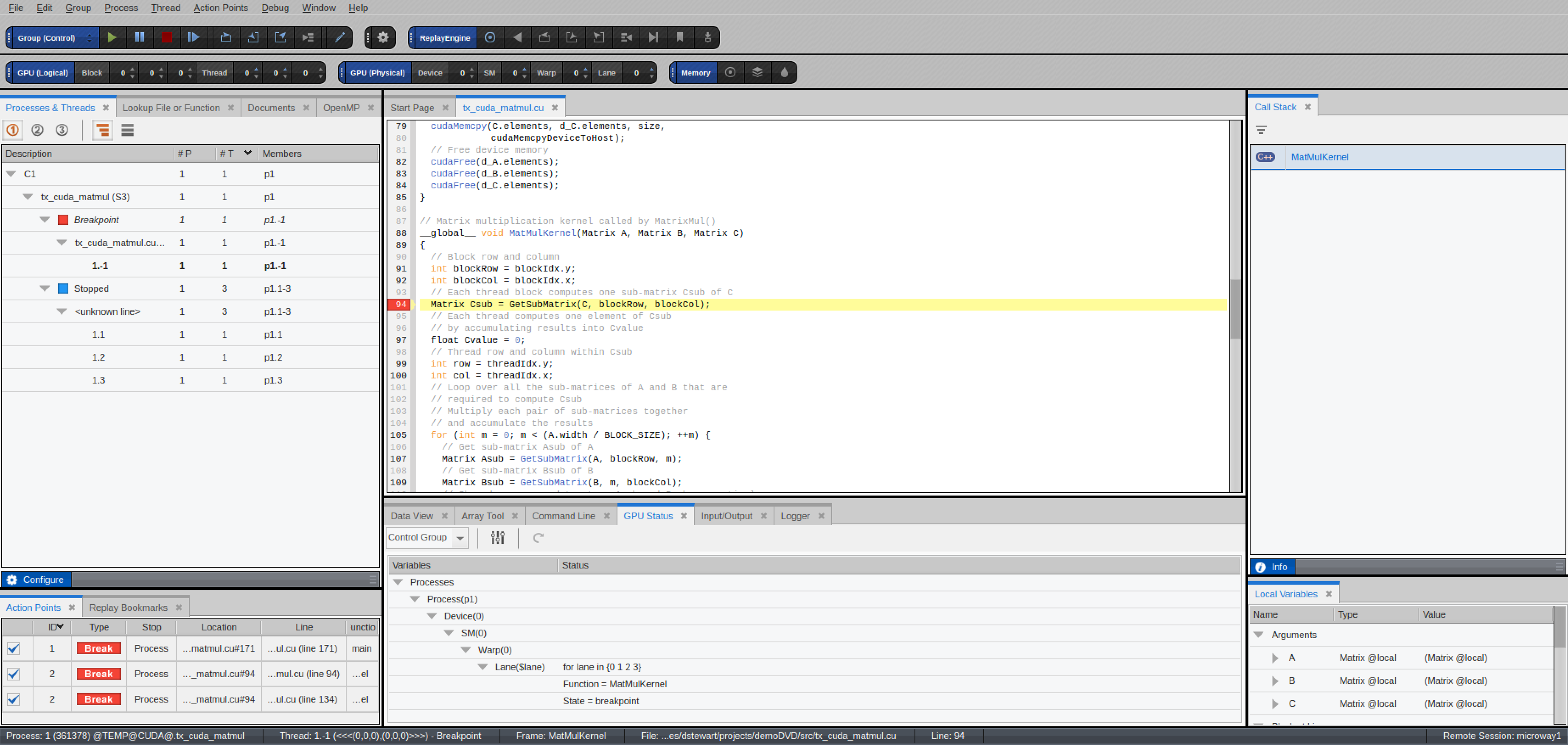1568x745 pixels.
Task: Switch to the Start Page tab
Action: 412,108
